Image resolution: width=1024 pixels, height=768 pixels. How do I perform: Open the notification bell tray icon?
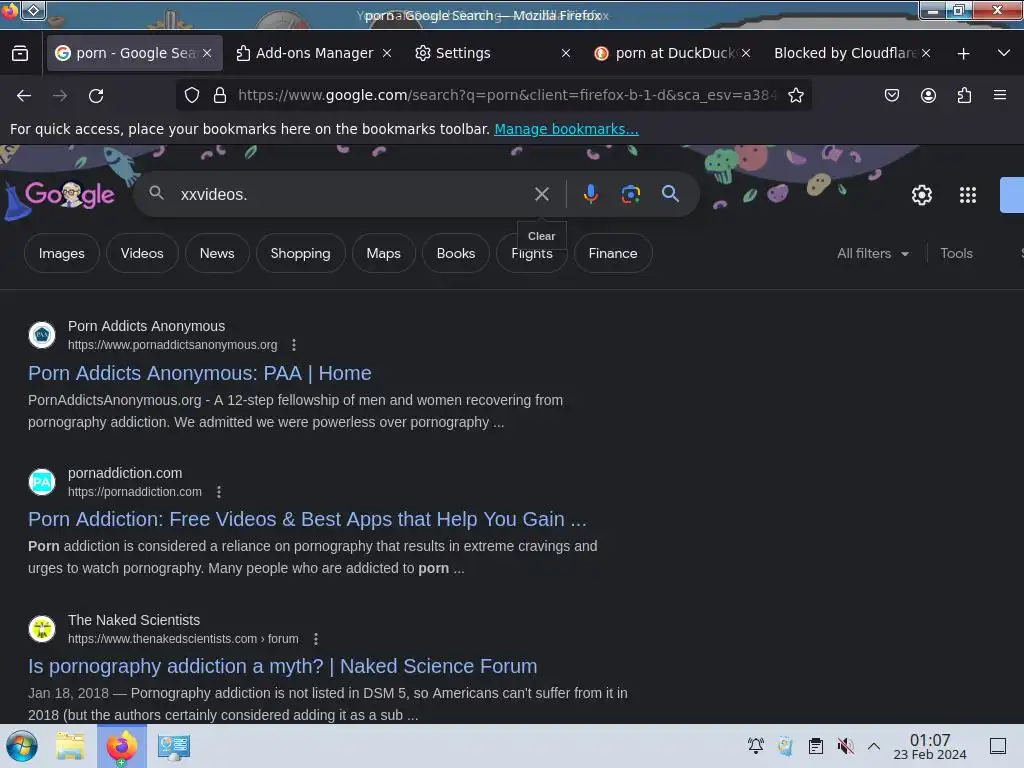[x=756, y=746]
